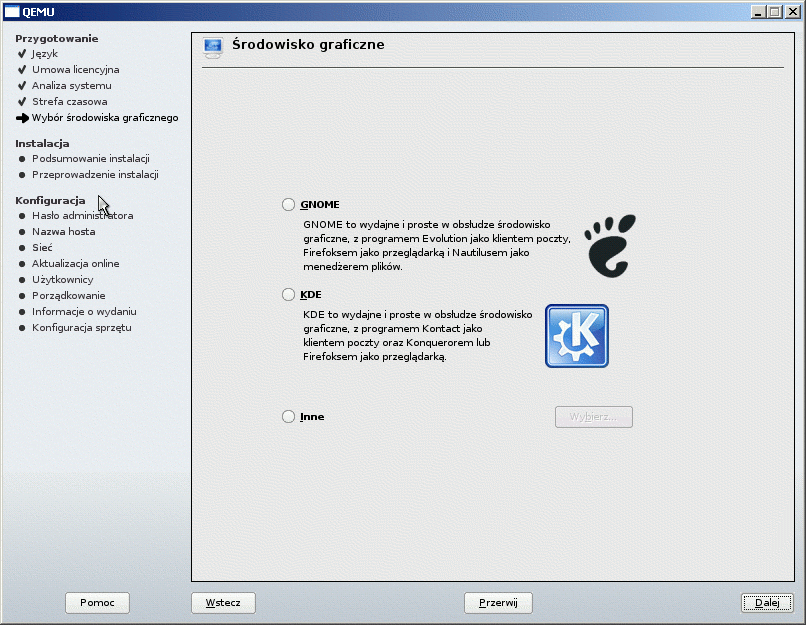806x625 pixels.
Task: Click the desktop monitor icon beside the heading
Action: [x=212, y=47]
